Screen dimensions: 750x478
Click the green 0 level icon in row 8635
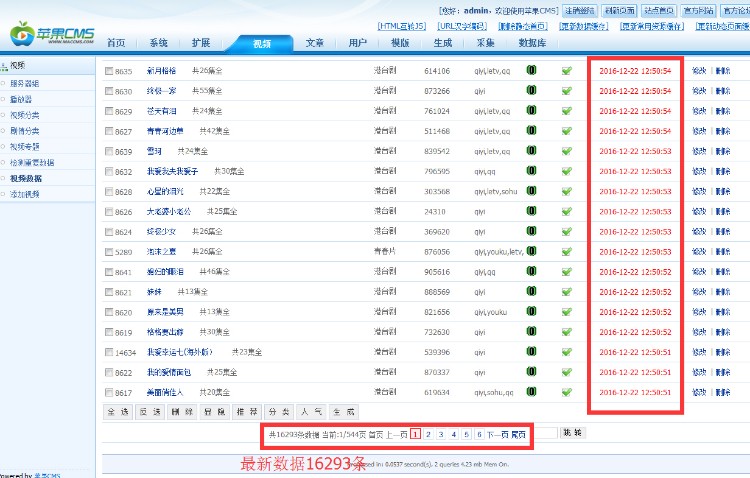point(531,70)
